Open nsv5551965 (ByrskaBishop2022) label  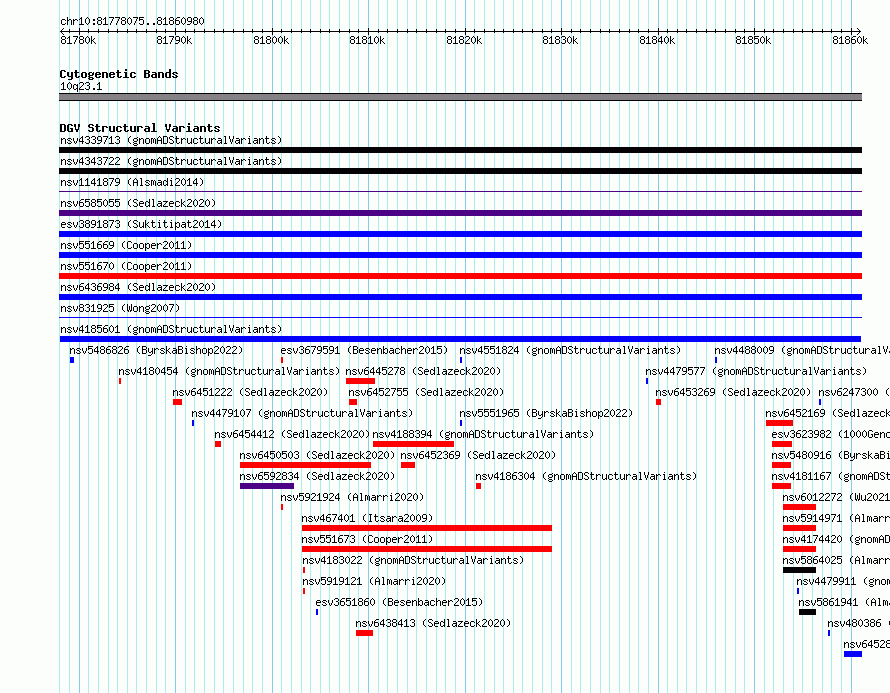click(x=546, y=413)
